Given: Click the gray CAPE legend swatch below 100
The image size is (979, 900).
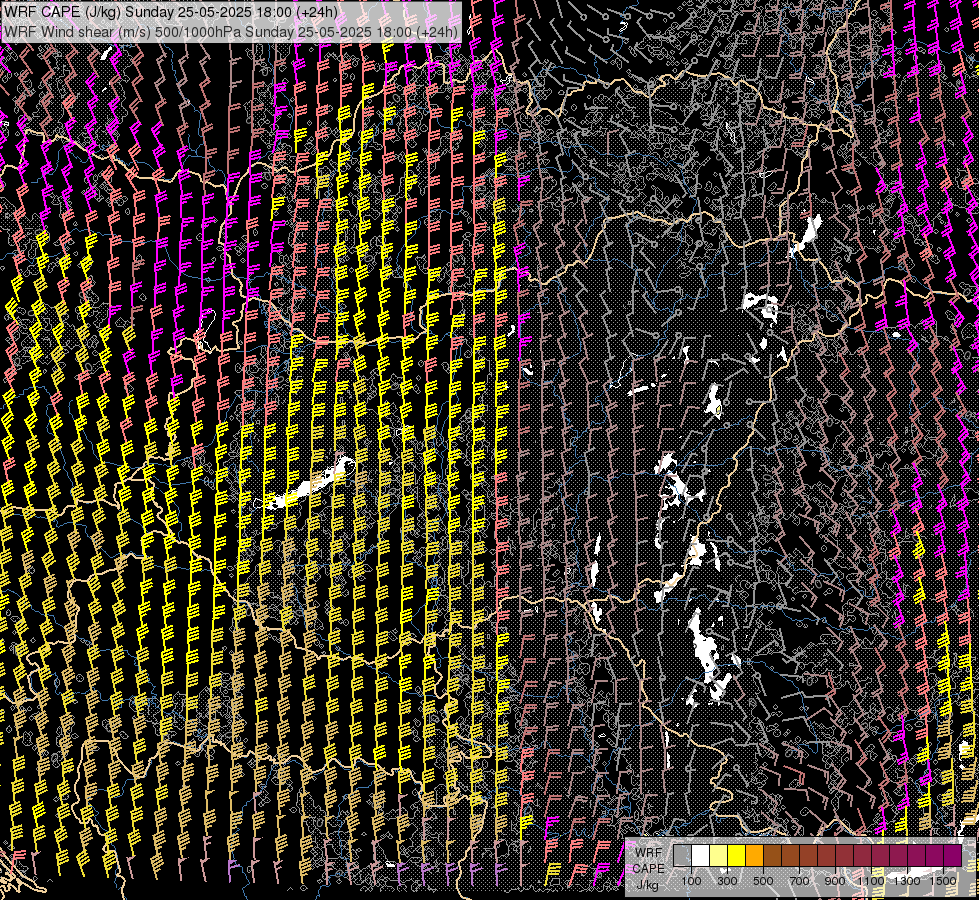Looking at the screenshot, I should click(x=682, y=855).
